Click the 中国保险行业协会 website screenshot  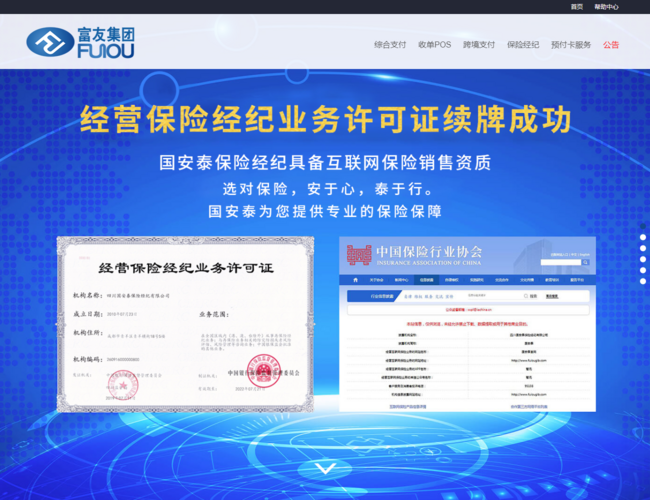(x=467, y=325)
